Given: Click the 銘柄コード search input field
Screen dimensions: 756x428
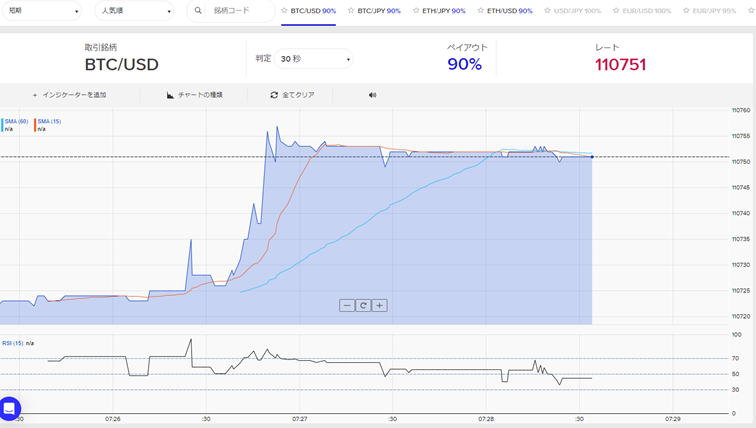Looking at the screenshot, I should tap(239, 11).
